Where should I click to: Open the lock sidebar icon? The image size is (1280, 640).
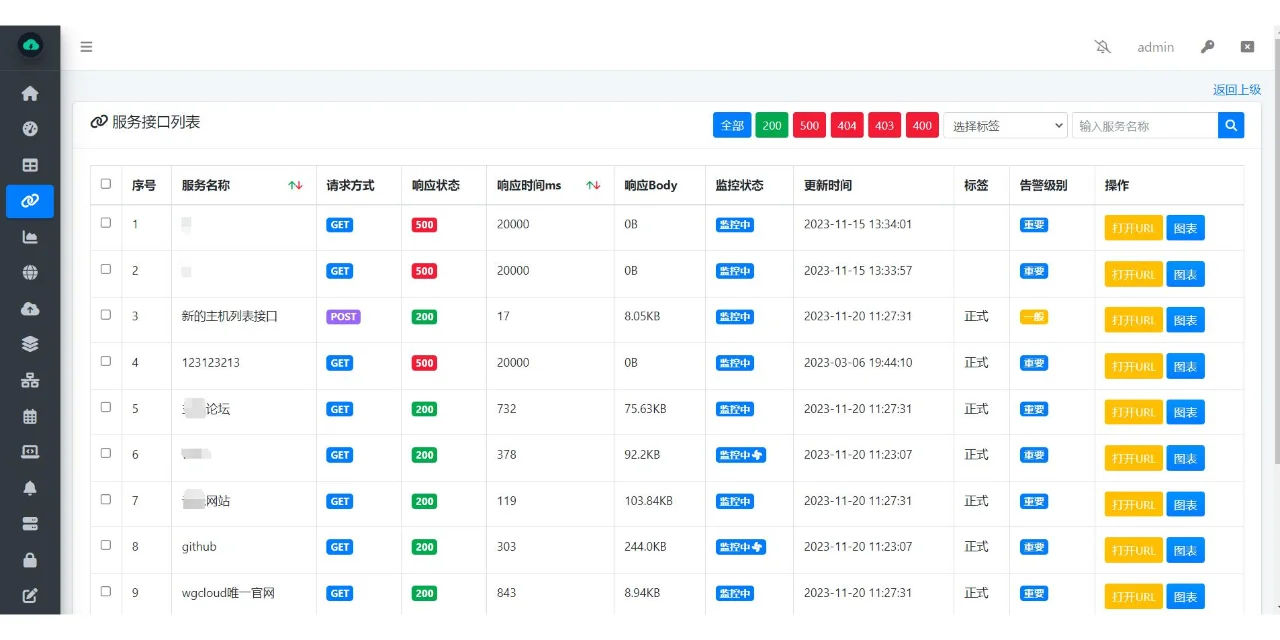point(30,560)
